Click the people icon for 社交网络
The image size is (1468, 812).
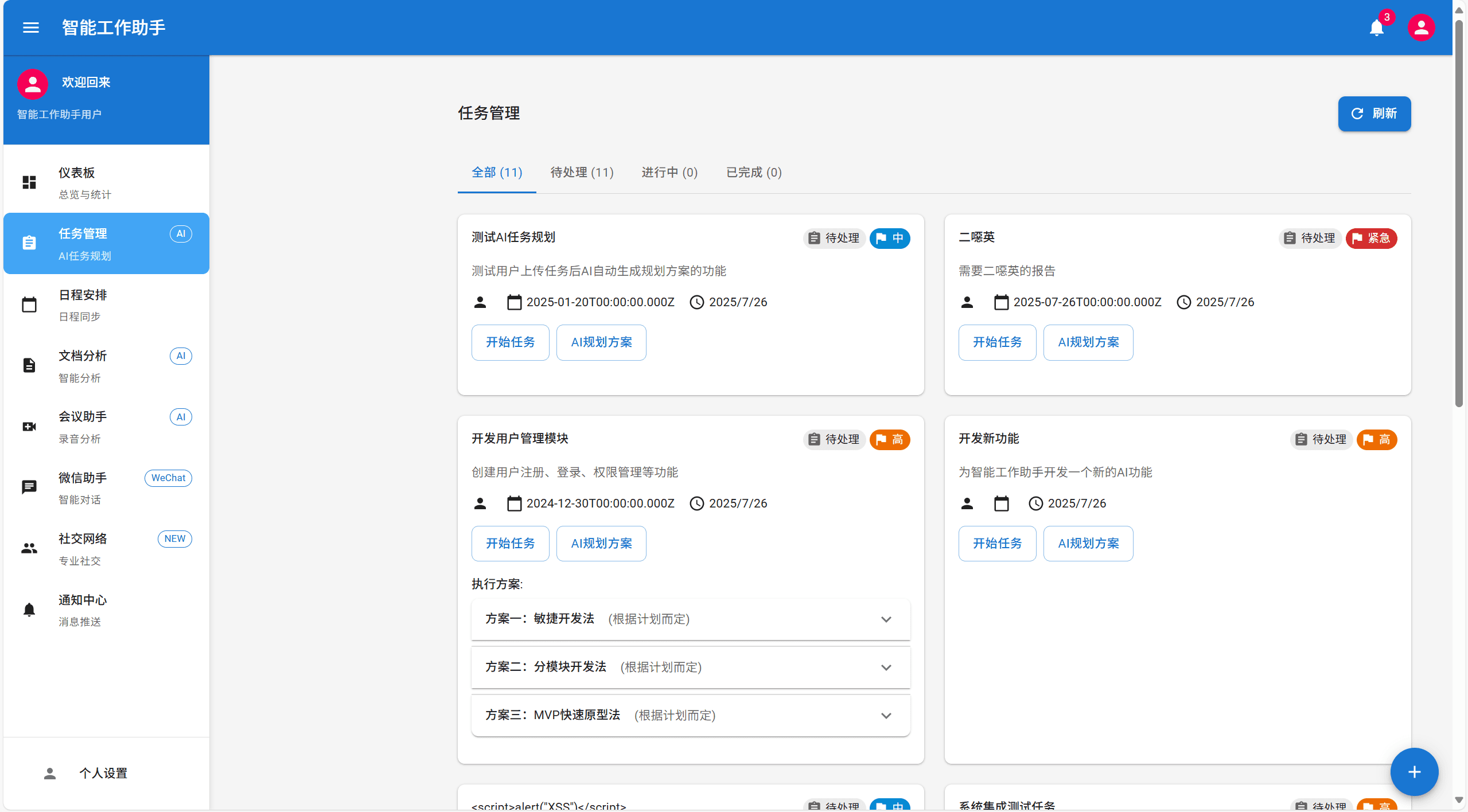[29, 548]
